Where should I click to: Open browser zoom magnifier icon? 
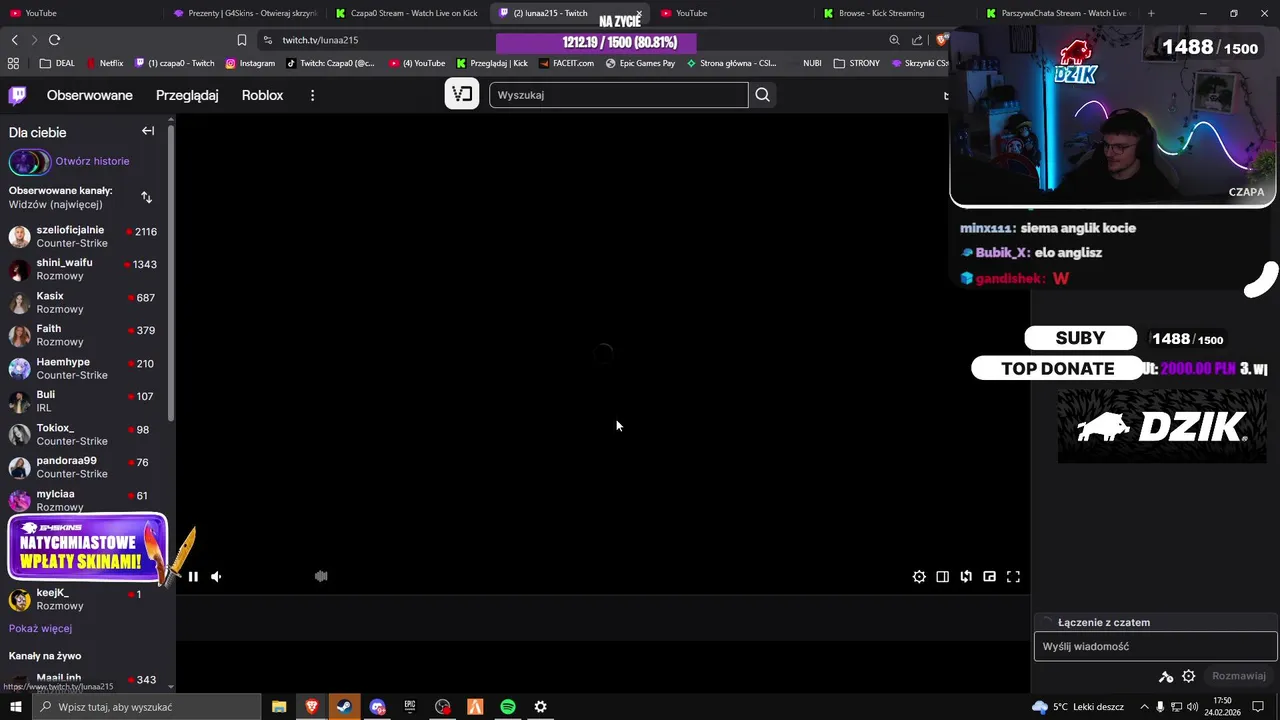(894, 40)
